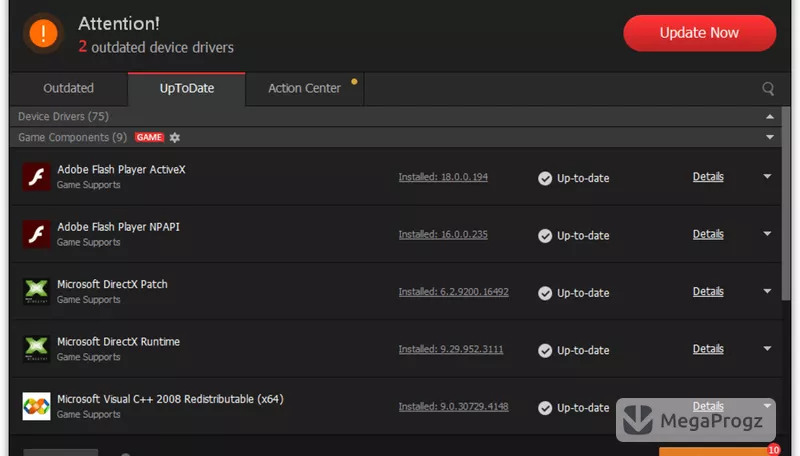Open dropdown arrow for Adobe Flash Player NPAPI
The width and height of the screenshot is (800, 456).
(x=767, y=234)
